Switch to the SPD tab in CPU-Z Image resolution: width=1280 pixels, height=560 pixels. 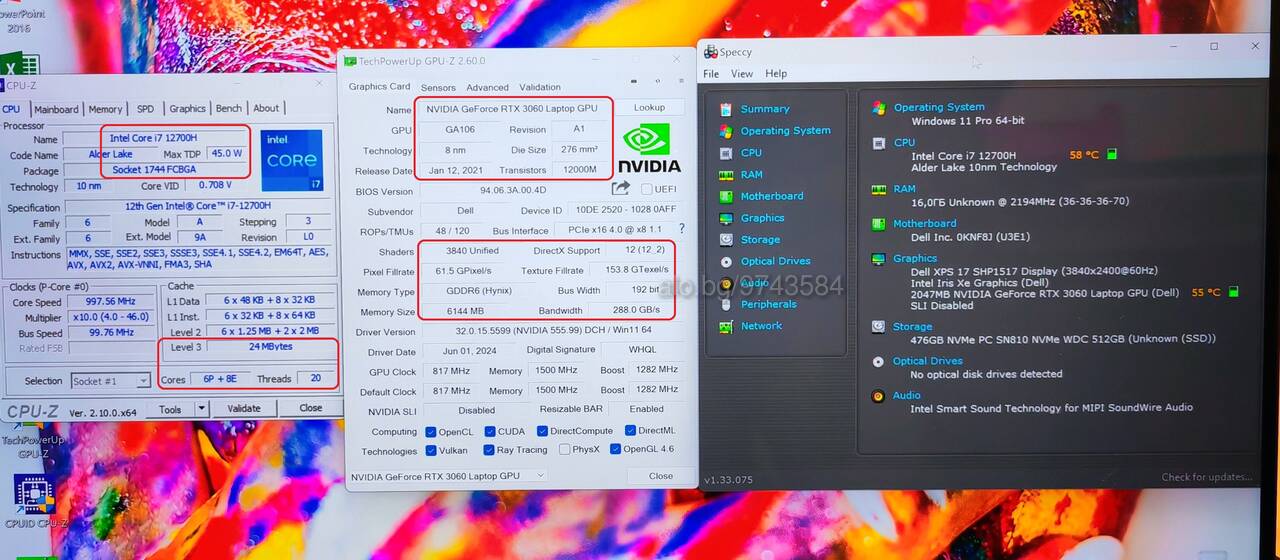pyautogui.click(x=146, y=109)
